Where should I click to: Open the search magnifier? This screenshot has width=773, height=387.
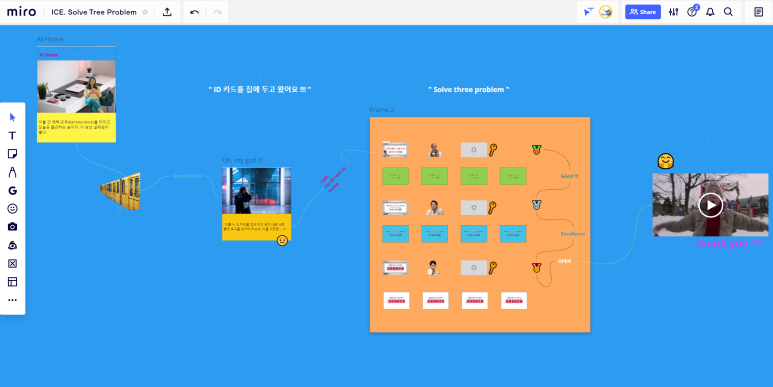click(728, 12)
